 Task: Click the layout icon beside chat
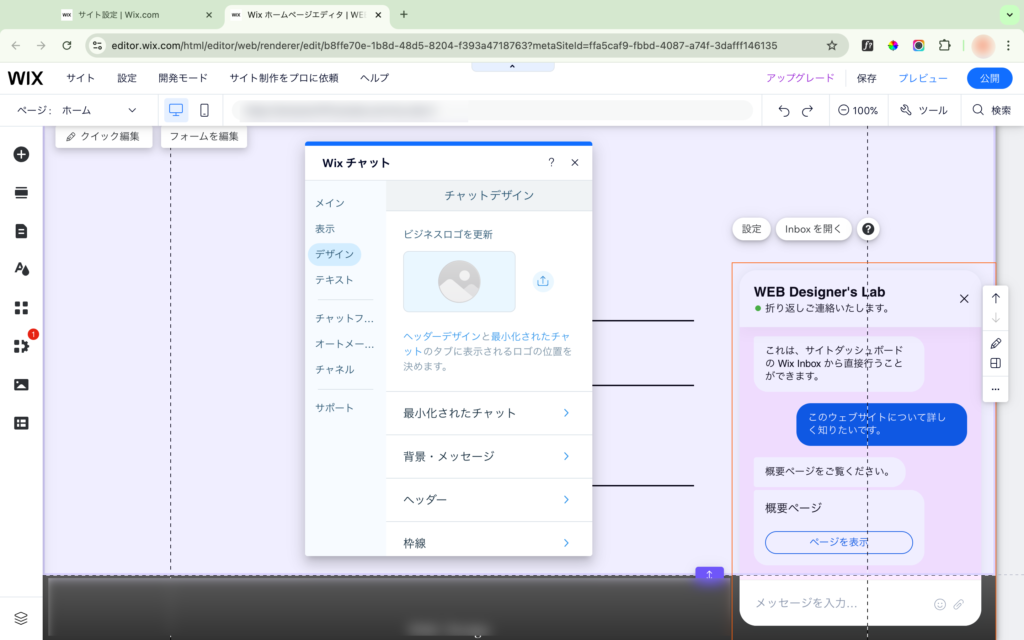point(995,363)
